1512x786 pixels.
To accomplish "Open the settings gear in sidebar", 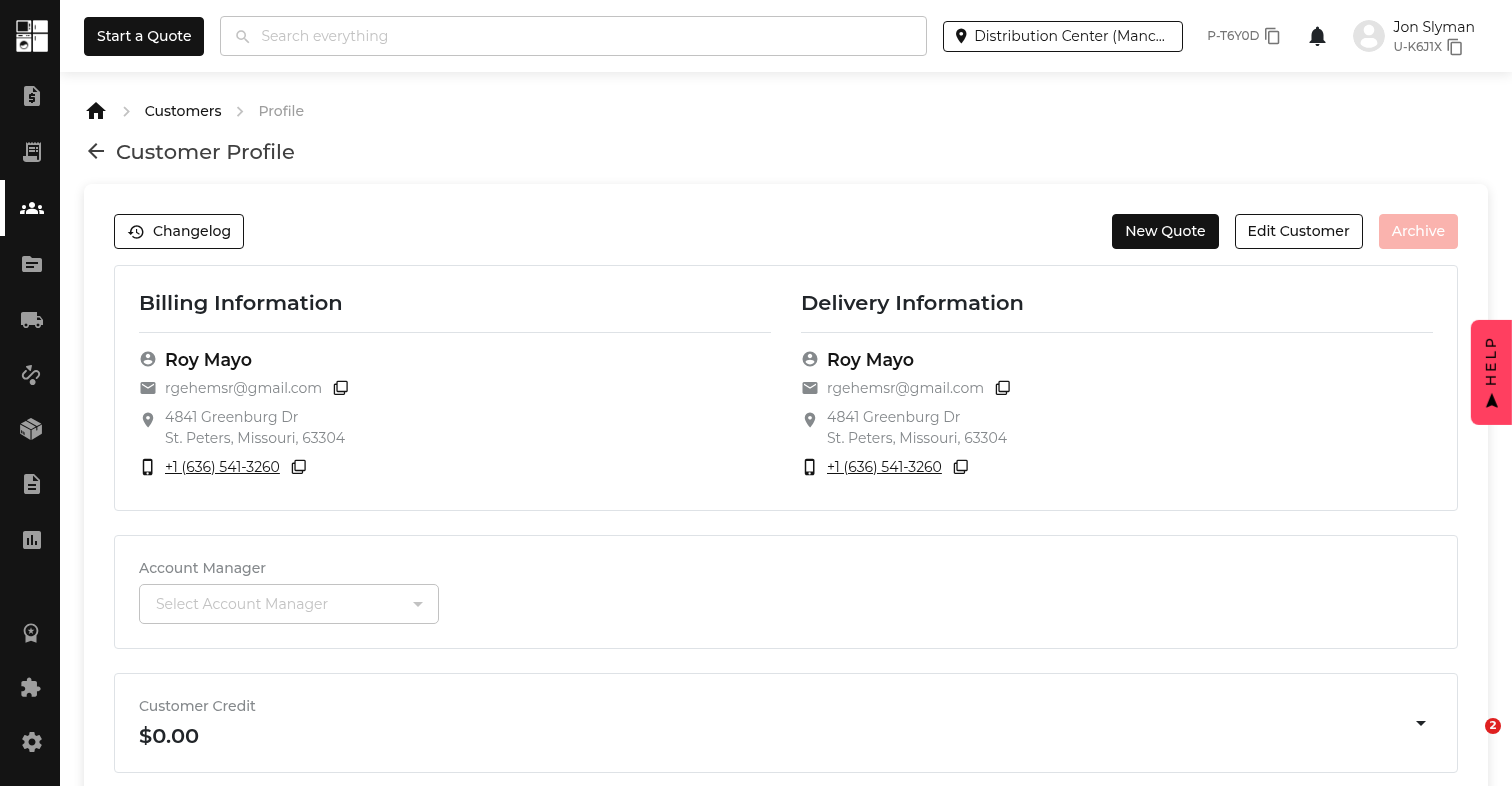I will (31, 742).
